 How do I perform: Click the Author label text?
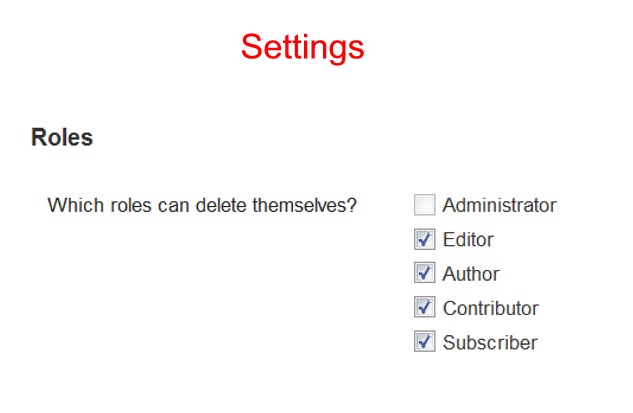[471, 274]
